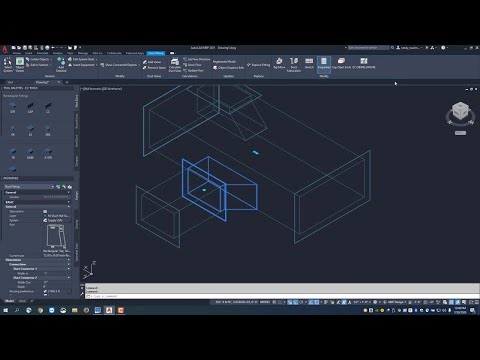Viewport: 480px width, 360px height.
Task: Select the Design tab of Properties palette
Action: [77, 195]
